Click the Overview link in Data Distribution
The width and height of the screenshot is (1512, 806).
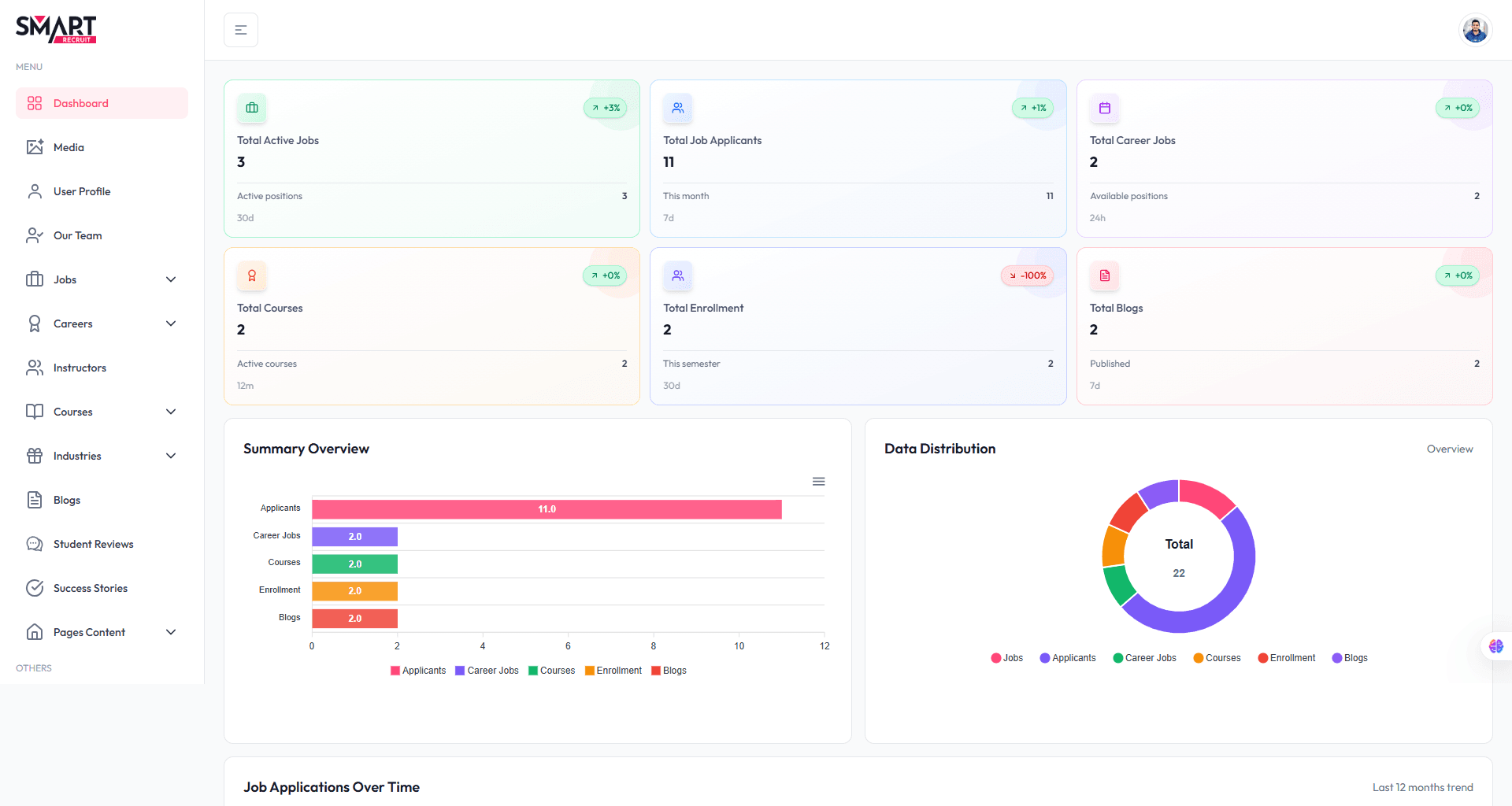pos(1450,449)
